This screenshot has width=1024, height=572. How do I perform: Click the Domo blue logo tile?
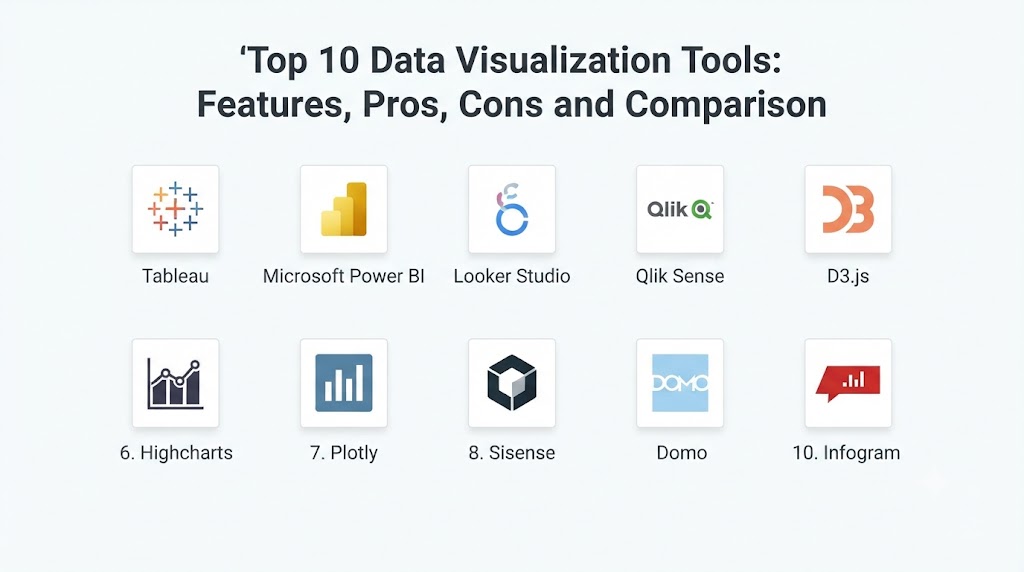click(x=680, y=383)
